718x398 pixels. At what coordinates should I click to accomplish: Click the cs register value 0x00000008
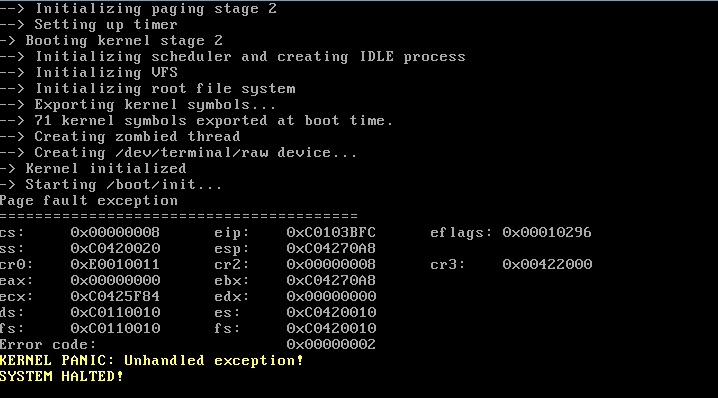click(115, 233)
